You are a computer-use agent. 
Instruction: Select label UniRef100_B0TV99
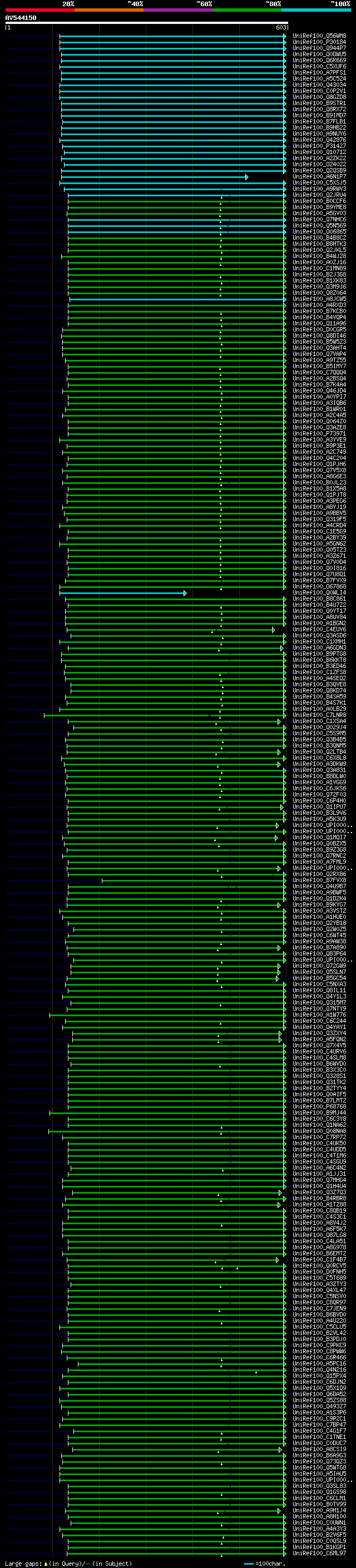(x=319, y=1504)
